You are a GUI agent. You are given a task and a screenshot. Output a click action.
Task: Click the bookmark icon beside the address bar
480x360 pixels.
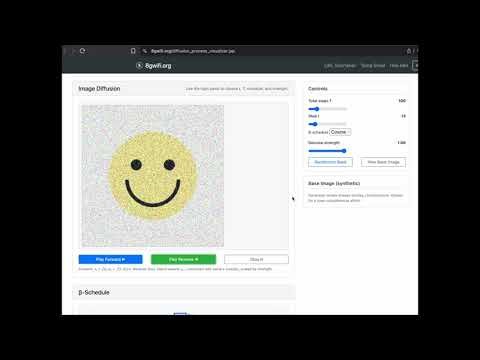pos(133,51)
